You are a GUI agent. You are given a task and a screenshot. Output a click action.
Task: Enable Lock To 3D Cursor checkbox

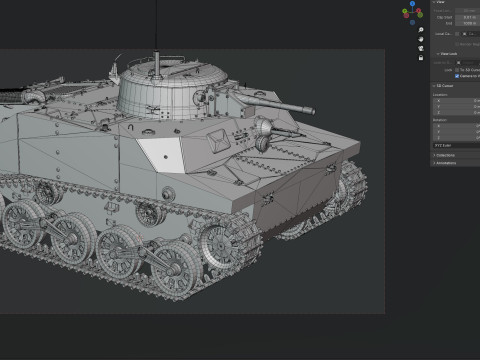[457, 70]
